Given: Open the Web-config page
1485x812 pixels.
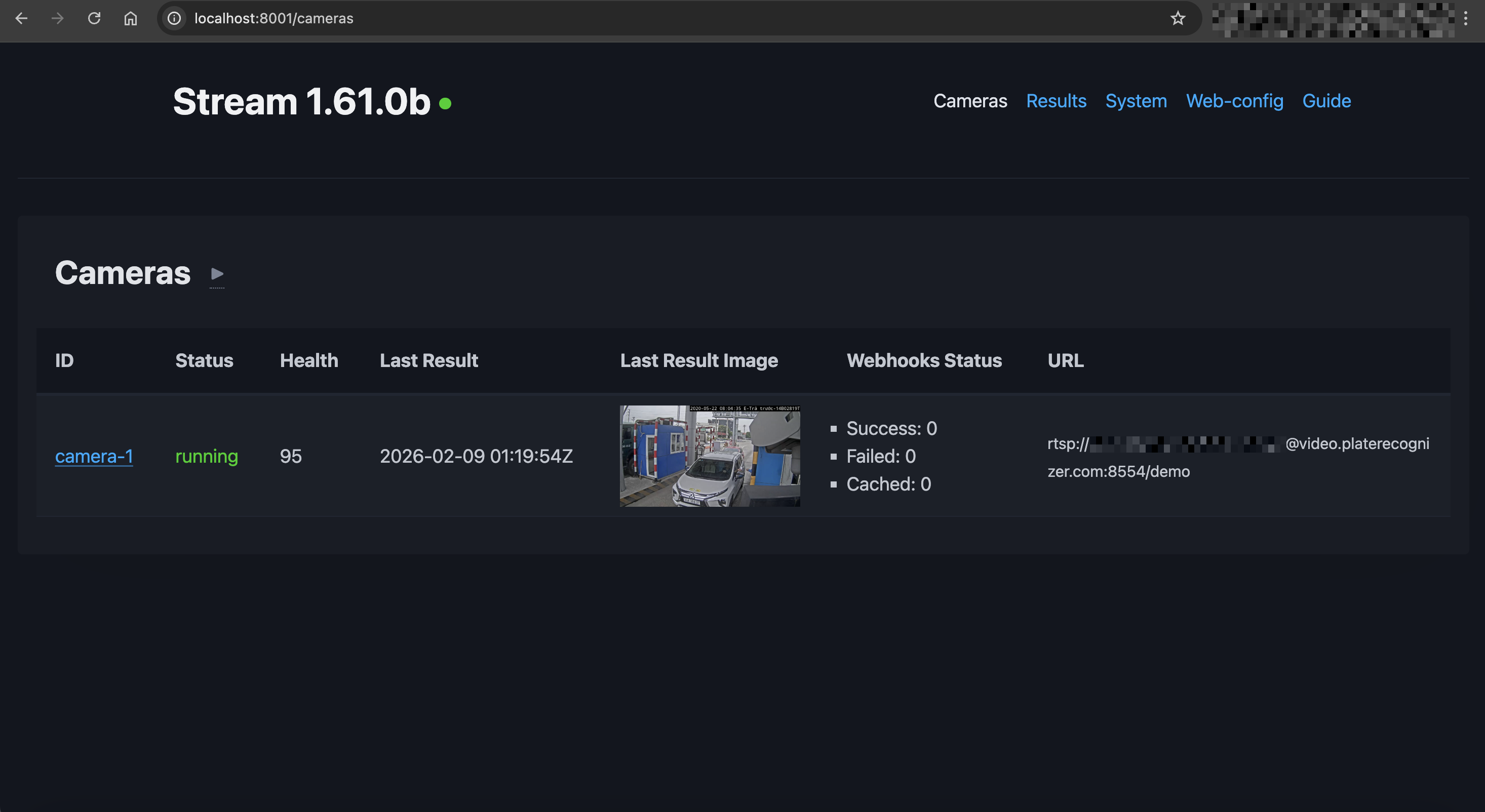Looking at the screenshot, I should pos(1235,101).
